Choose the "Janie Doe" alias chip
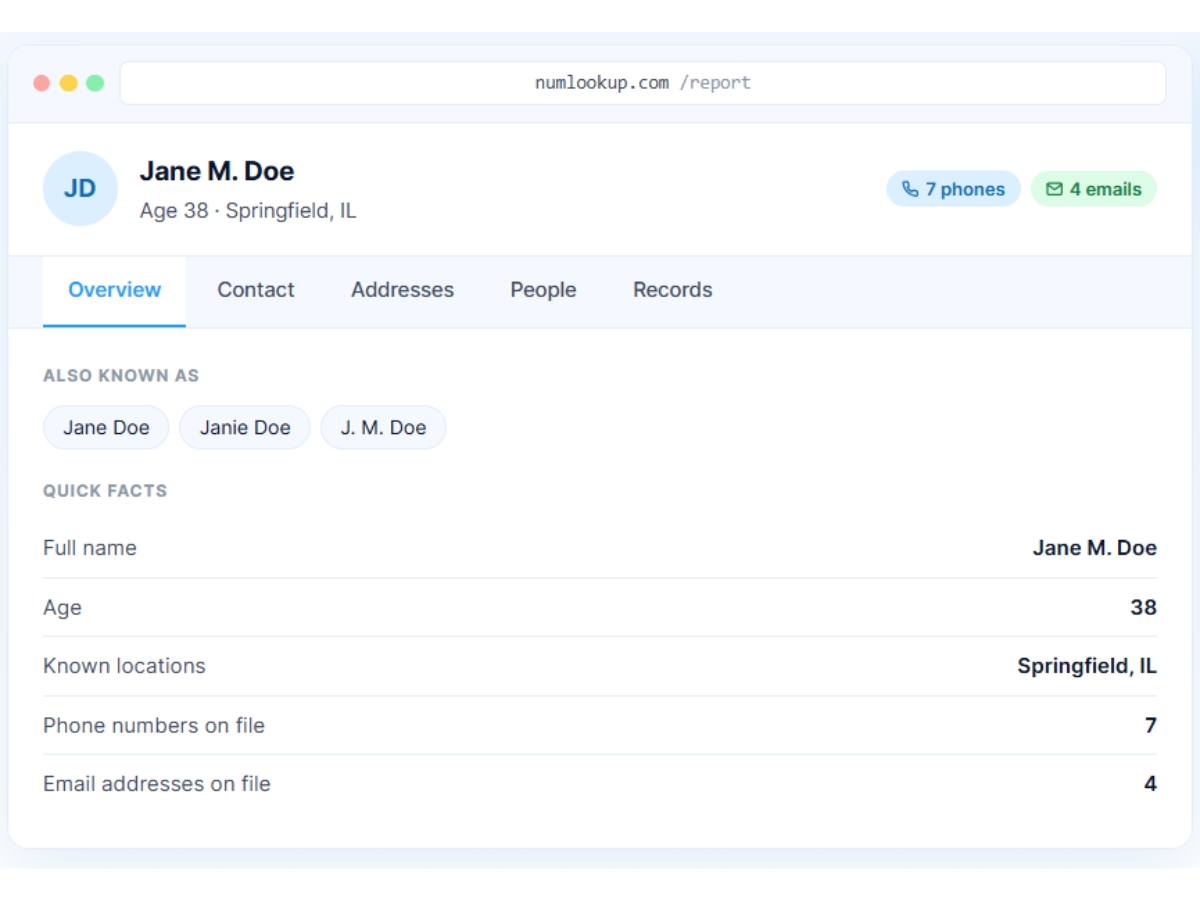This screenshot has width=1200, height=900. 245,428
